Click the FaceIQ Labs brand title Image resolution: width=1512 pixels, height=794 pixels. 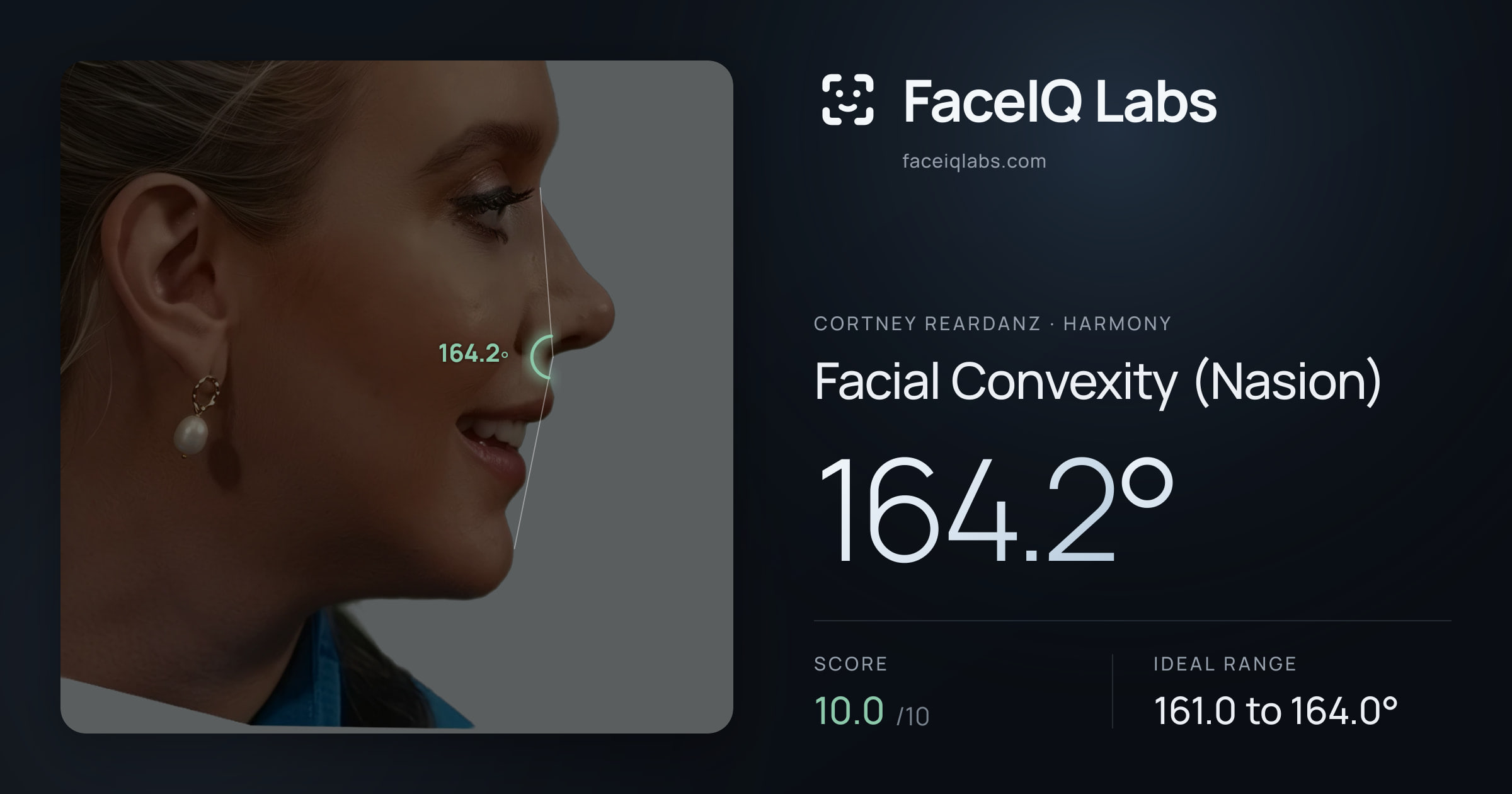tap(1060, 101)
